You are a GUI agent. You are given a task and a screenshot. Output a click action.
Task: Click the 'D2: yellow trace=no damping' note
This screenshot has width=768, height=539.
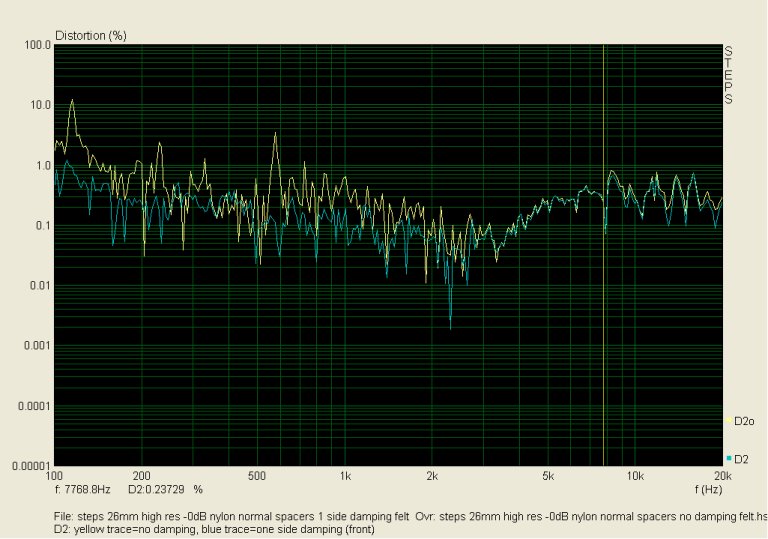tap(214, 529)
